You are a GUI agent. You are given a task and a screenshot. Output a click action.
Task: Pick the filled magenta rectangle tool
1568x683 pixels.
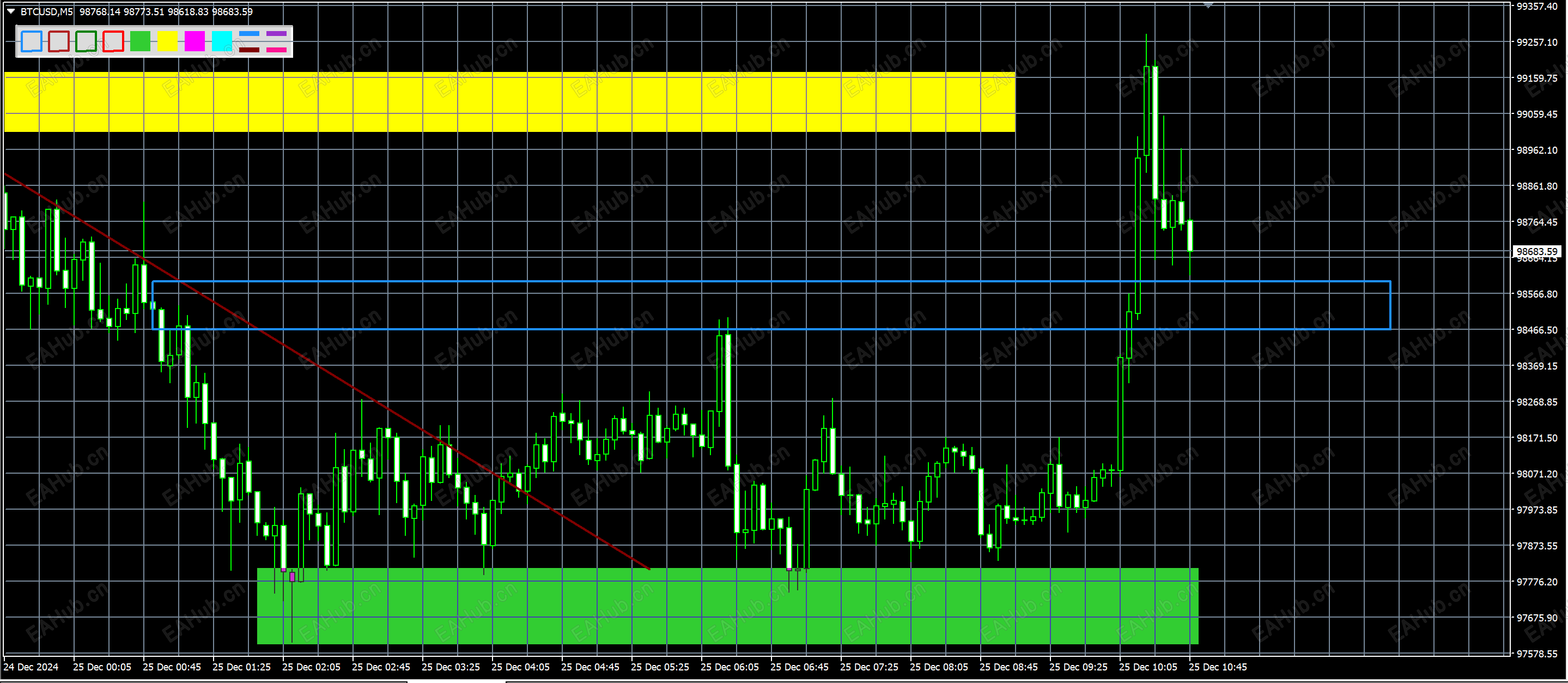pos(195,41)
